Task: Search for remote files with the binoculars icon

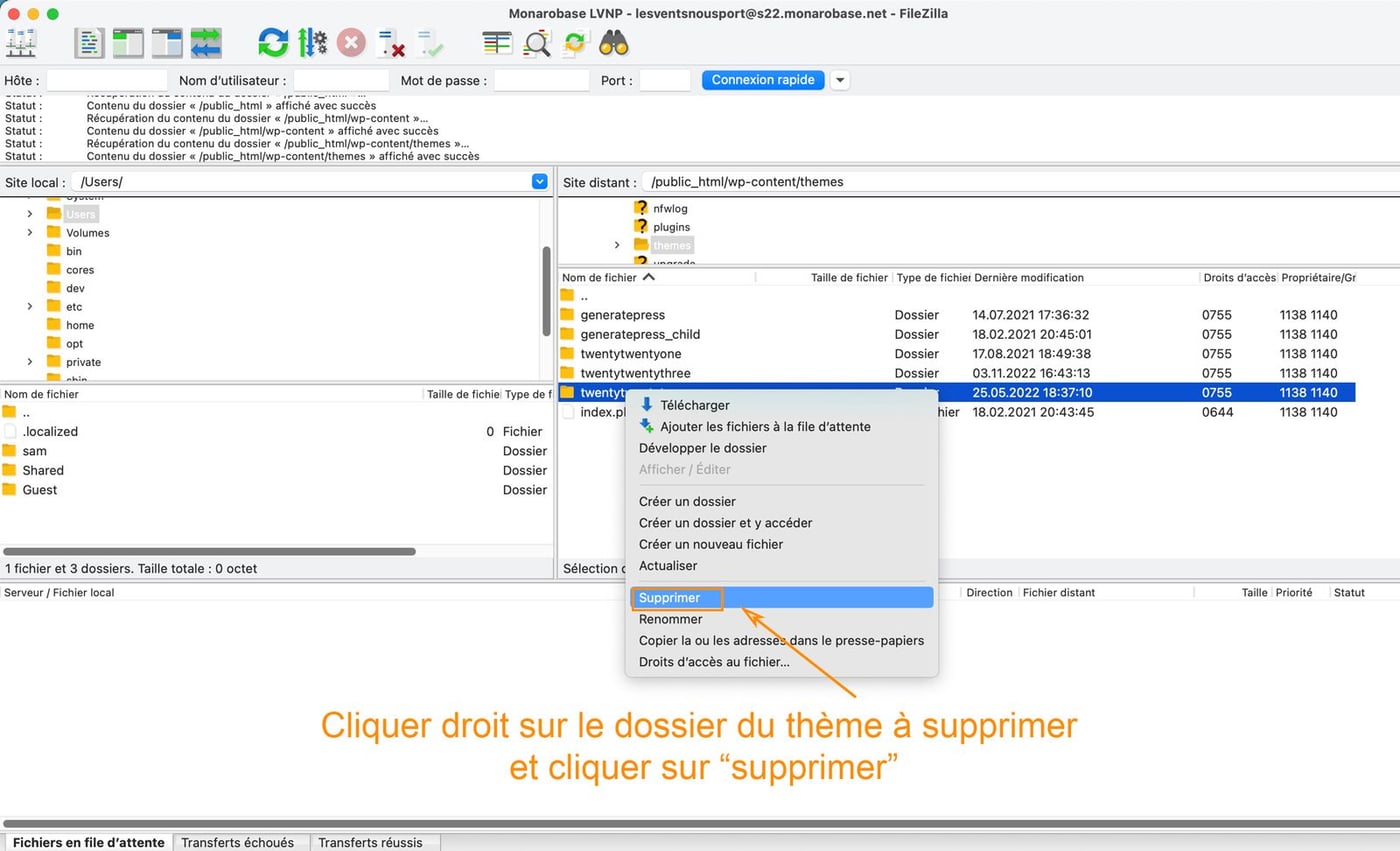Action: (x=613, y=43)
